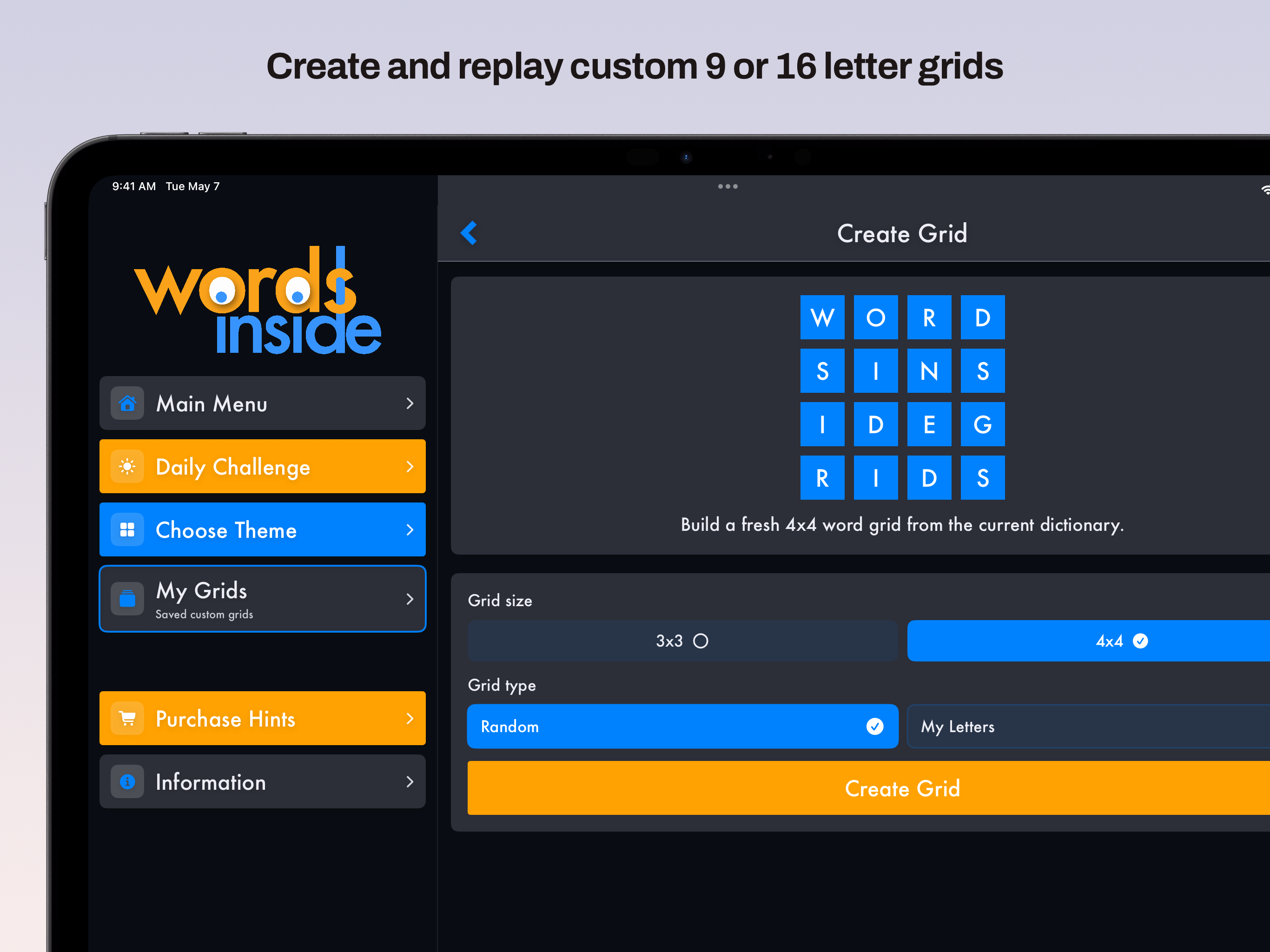Open My Grids via its chevron

410,598
